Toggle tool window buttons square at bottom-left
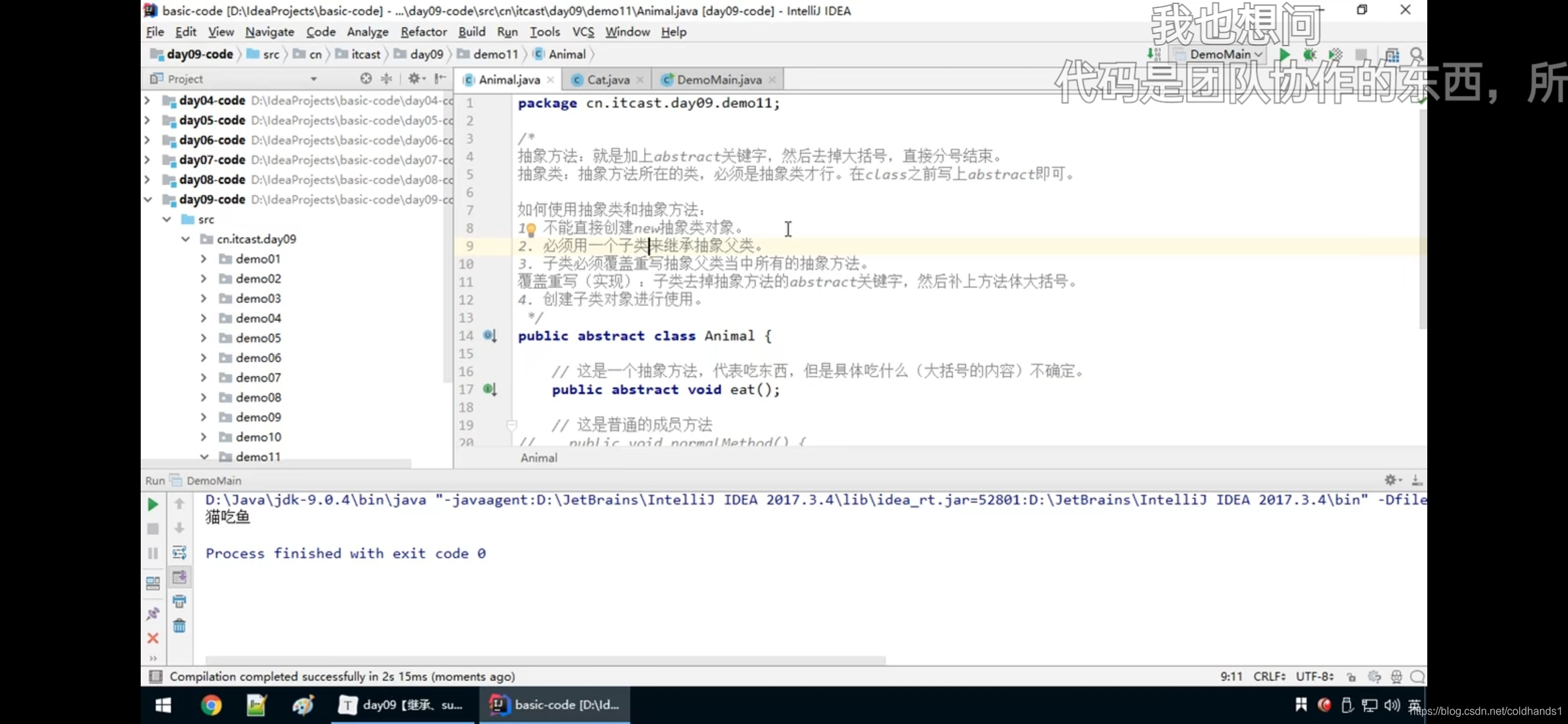Viewport: 1568px width, 724px height. [155, 676]
